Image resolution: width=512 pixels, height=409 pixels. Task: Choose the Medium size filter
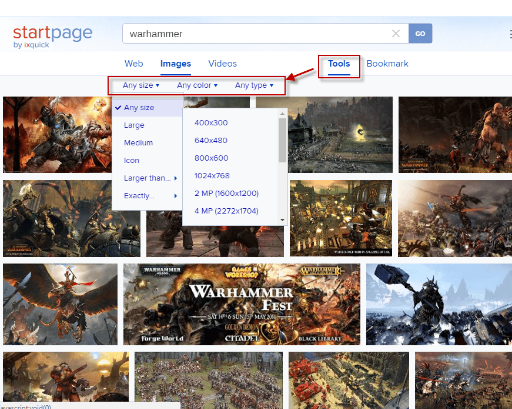(x=138, y=143)
